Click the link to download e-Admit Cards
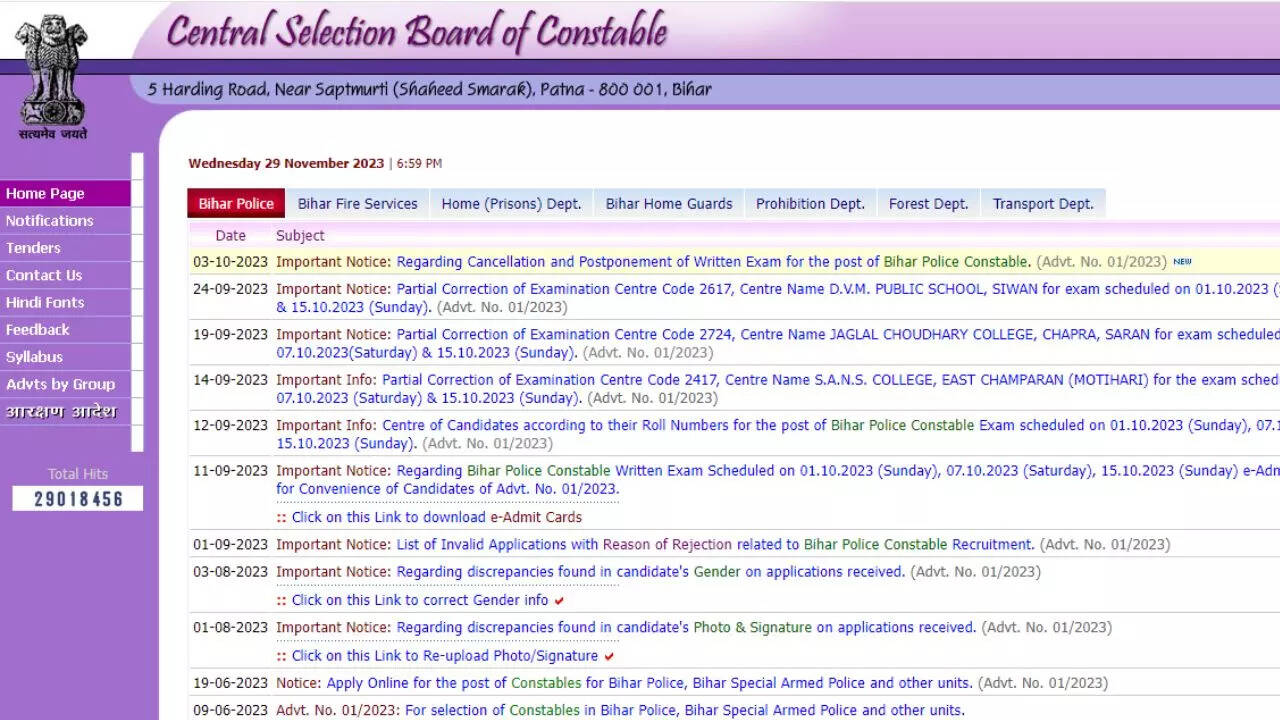 pyautogui.click(x=436, y=517)
